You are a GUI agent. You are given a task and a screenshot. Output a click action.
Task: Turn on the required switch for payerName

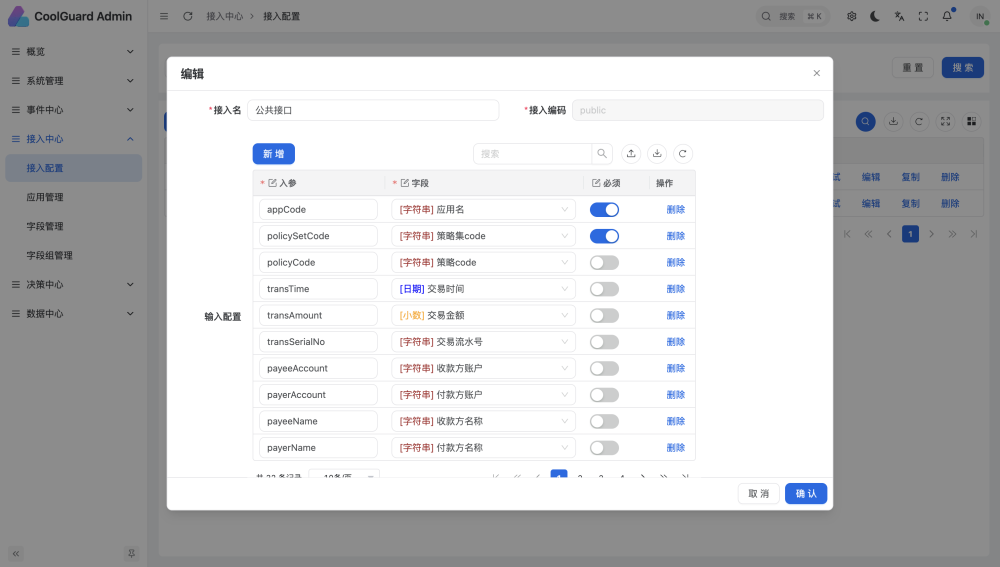pos(604,448)
